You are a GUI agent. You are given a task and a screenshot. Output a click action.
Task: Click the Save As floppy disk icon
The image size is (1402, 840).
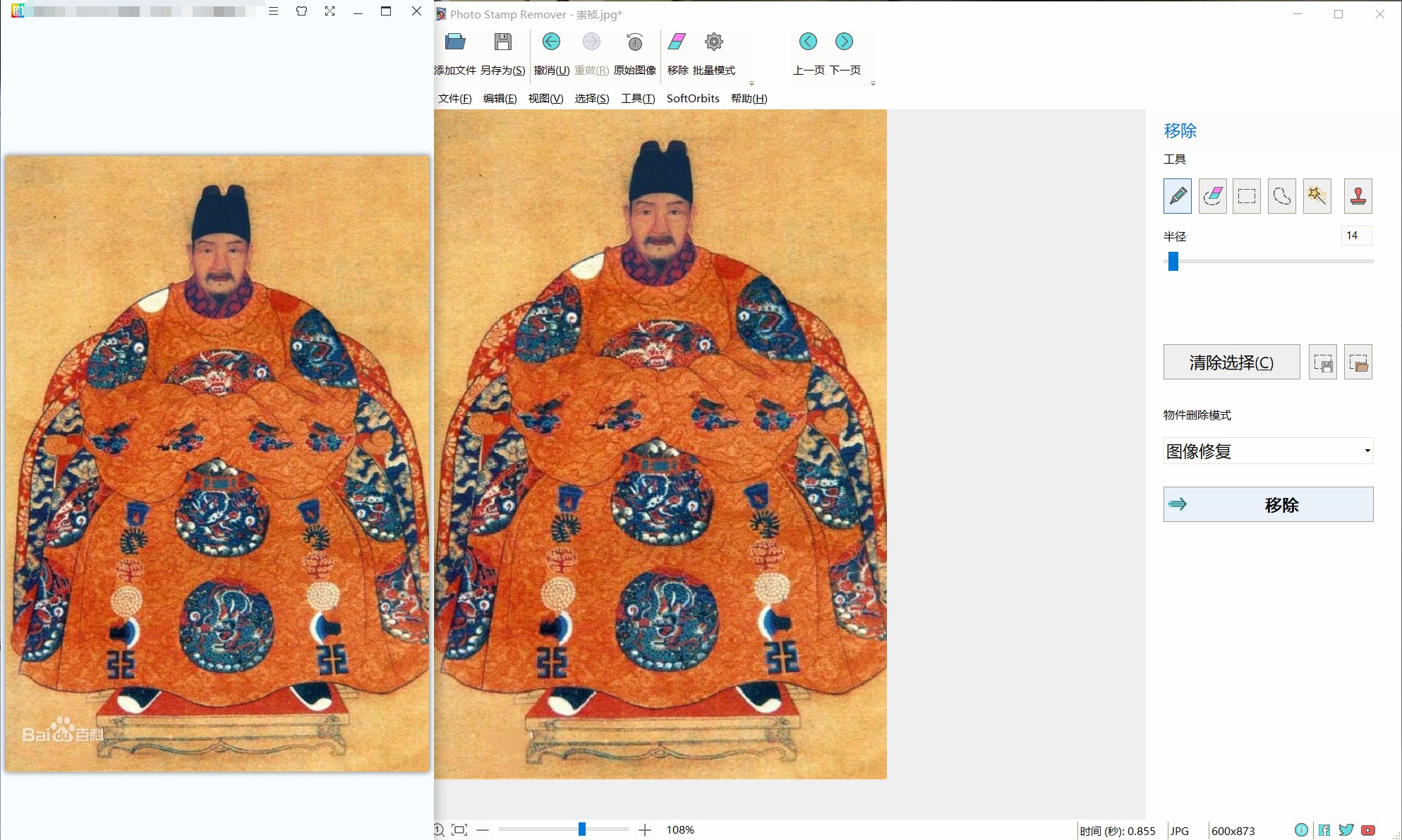[x=502, y=42]
